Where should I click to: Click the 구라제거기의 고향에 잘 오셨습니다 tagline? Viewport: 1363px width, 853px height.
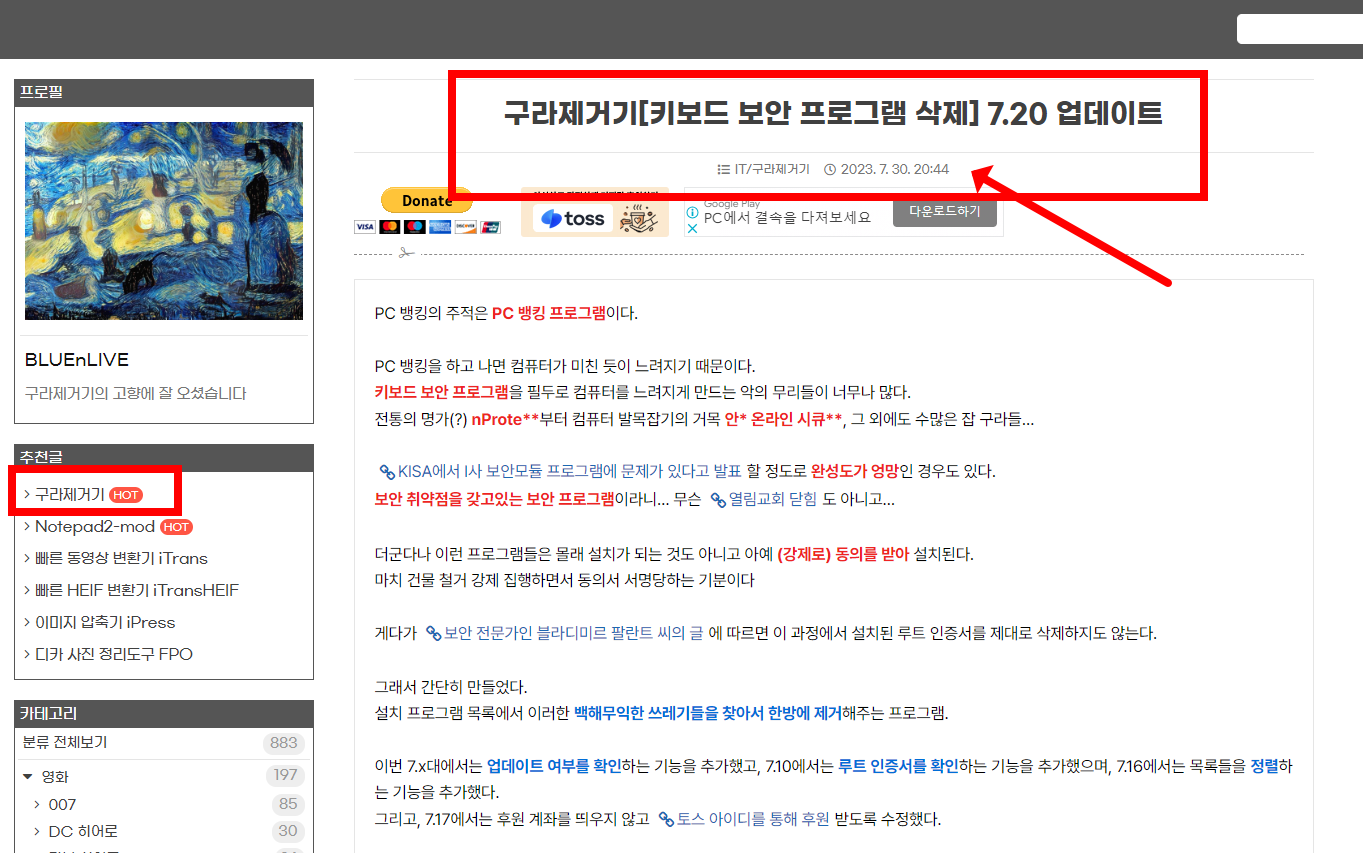(x=135, y=394)
